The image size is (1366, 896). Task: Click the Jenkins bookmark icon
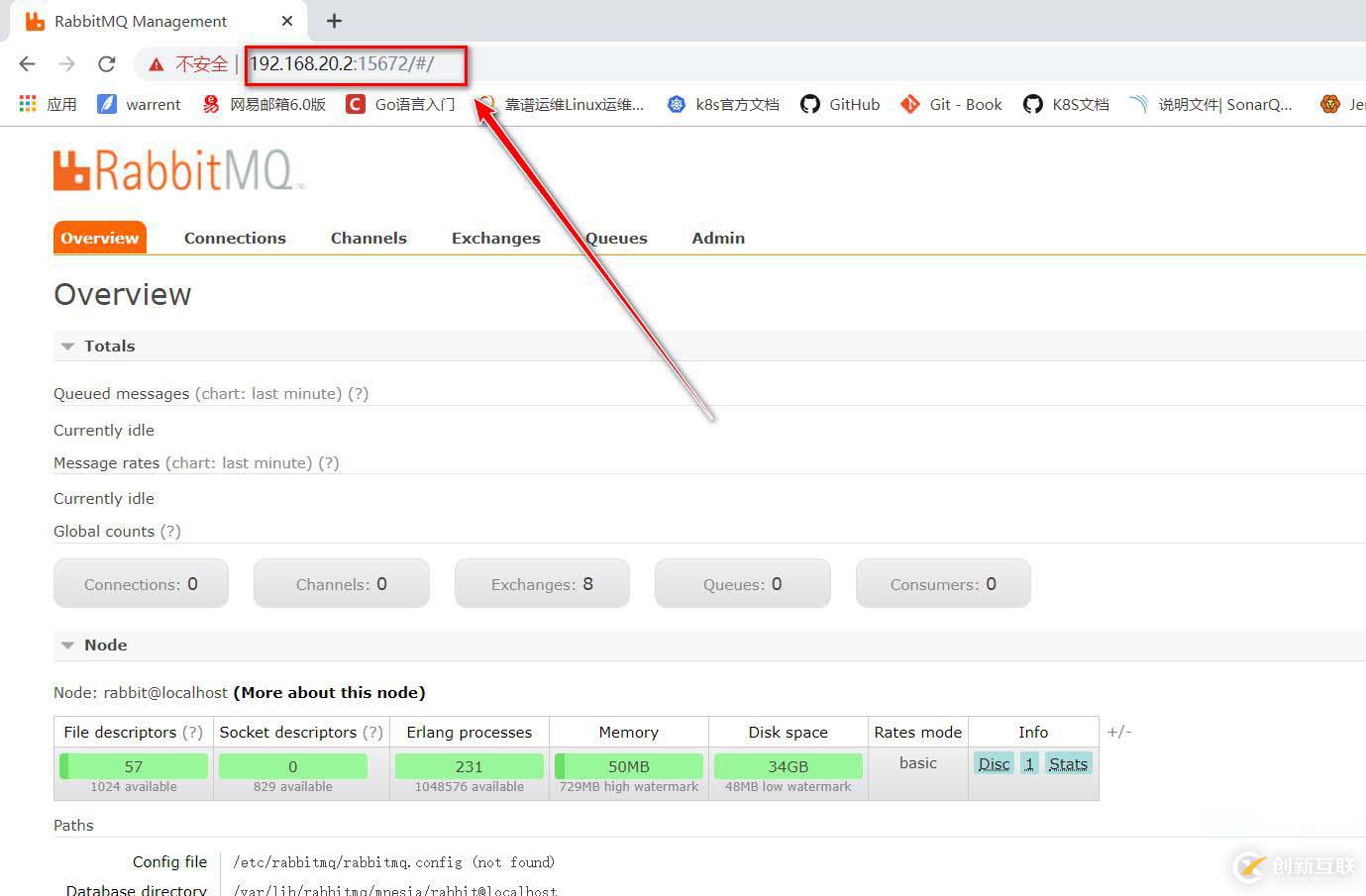point(1330,104)
